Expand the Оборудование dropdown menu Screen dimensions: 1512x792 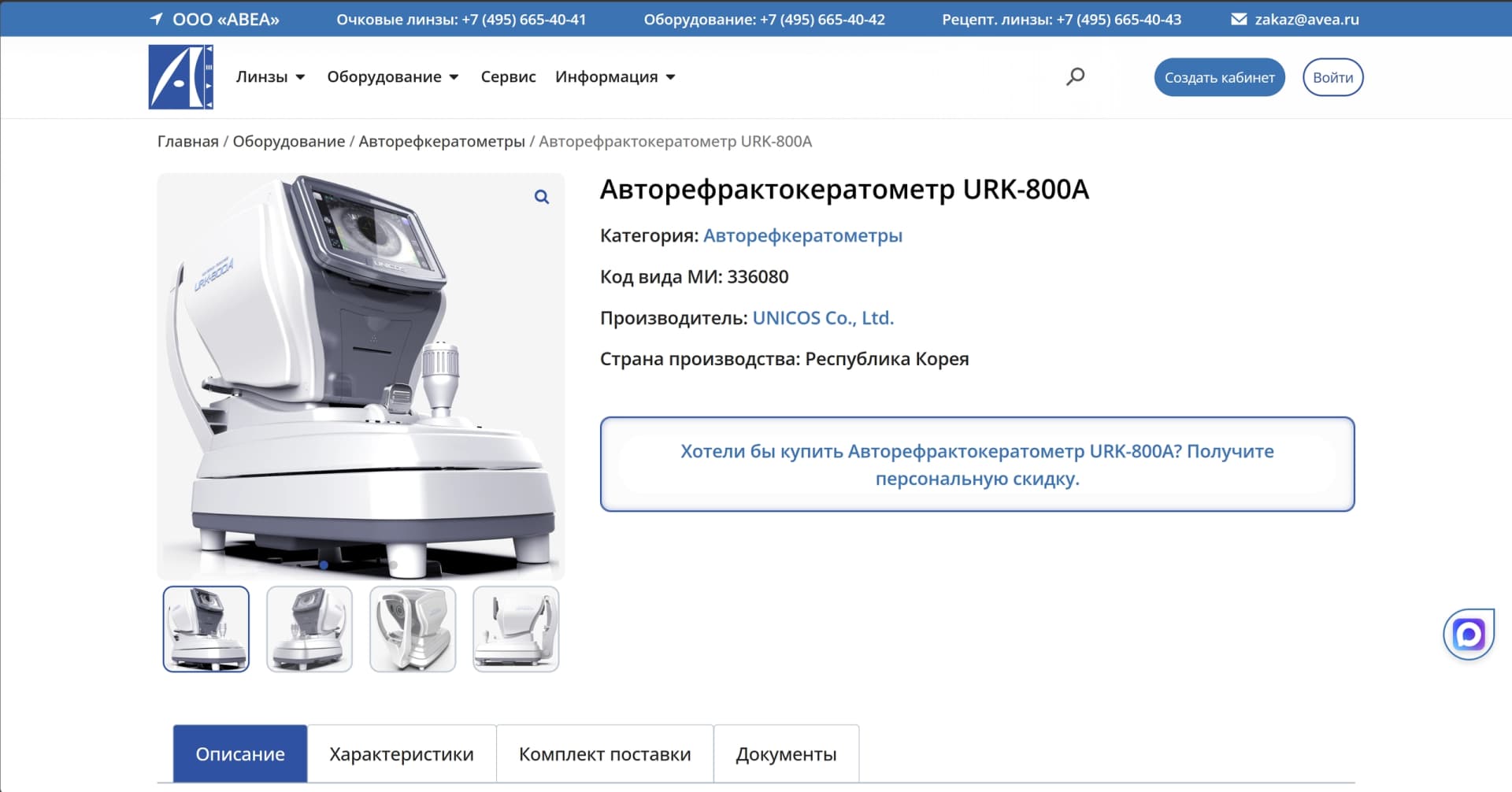pos(393,76)
